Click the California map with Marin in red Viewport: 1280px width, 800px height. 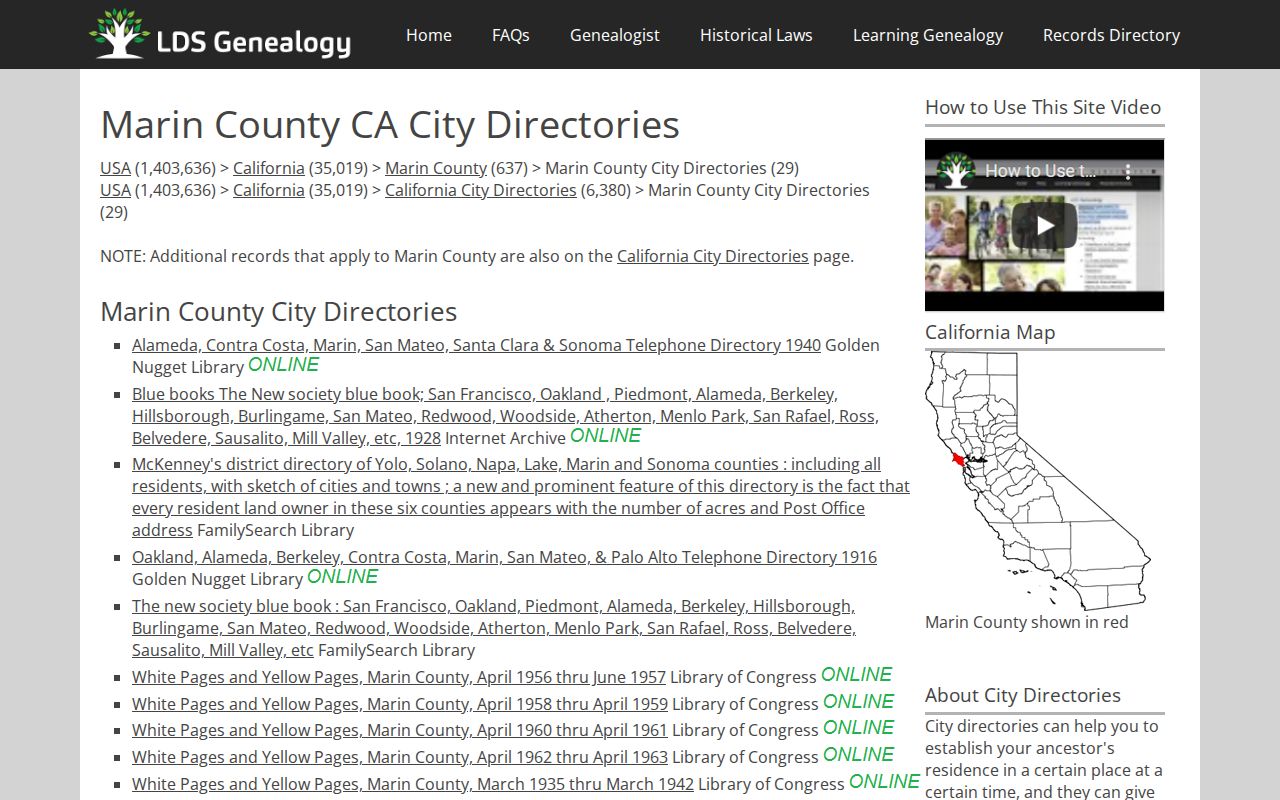tap(1038, 480)
